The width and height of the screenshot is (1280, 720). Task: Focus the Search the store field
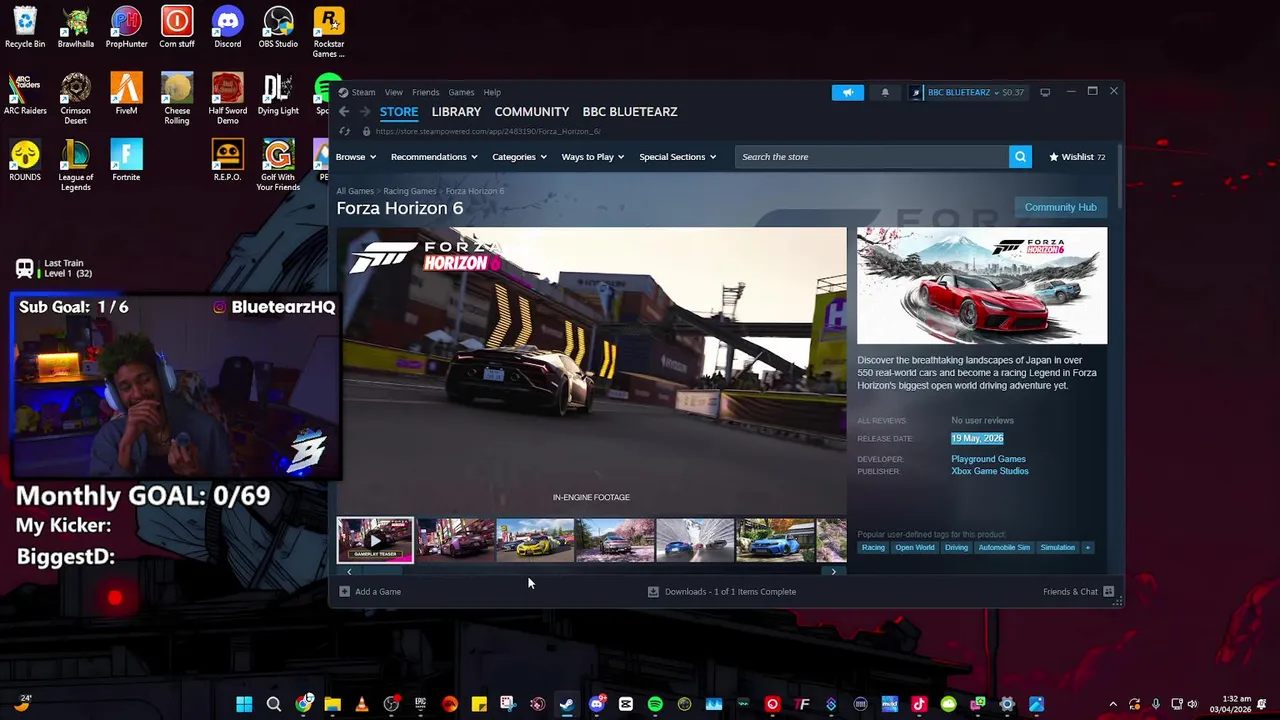coord(872,157)
